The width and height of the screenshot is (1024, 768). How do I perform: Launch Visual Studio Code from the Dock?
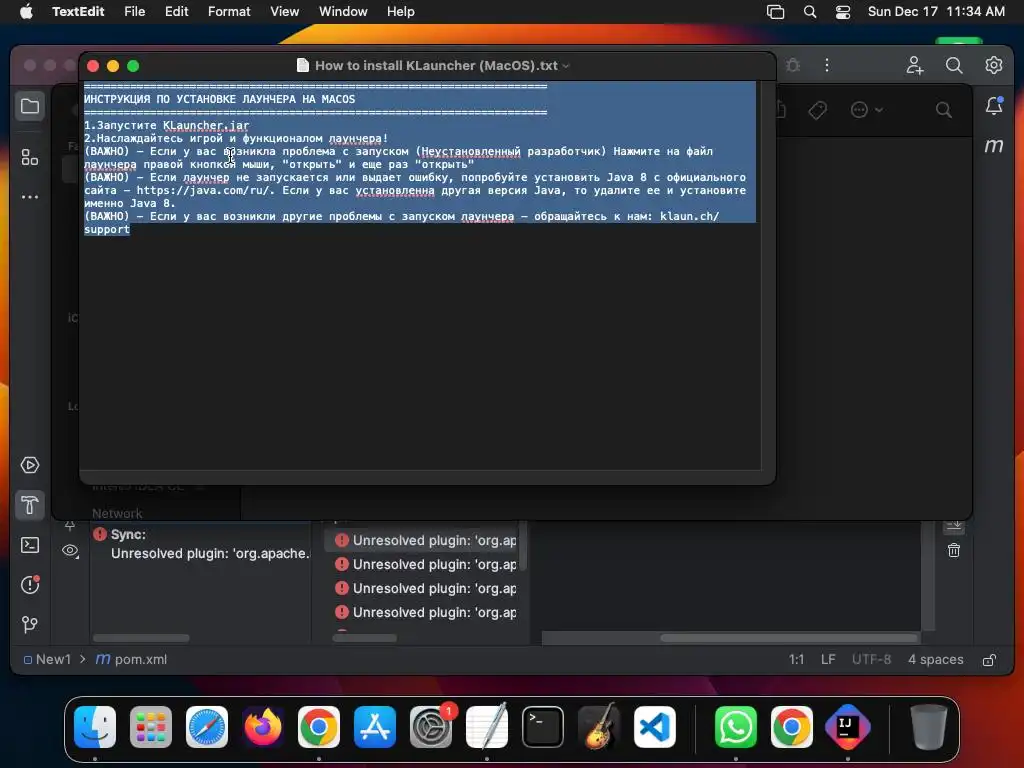(x=654, y=727)
